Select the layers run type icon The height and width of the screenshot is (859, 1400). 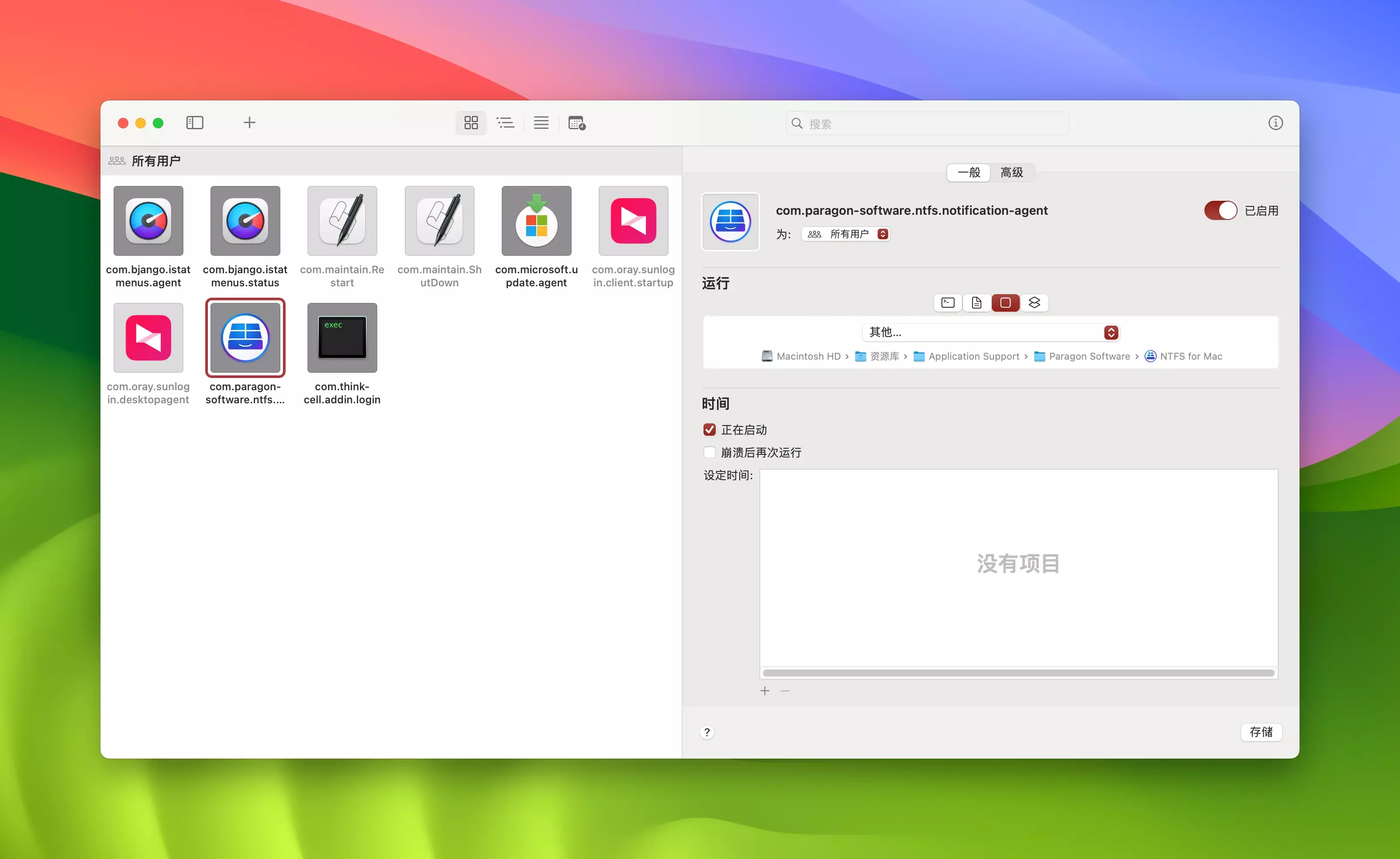(1034, 303)
